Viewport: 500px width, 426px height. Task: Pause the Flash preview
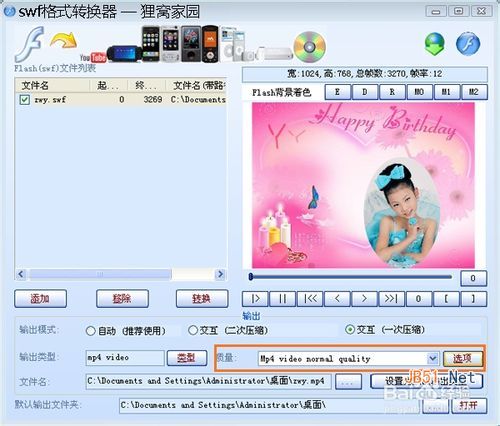[x=282, y=299]
